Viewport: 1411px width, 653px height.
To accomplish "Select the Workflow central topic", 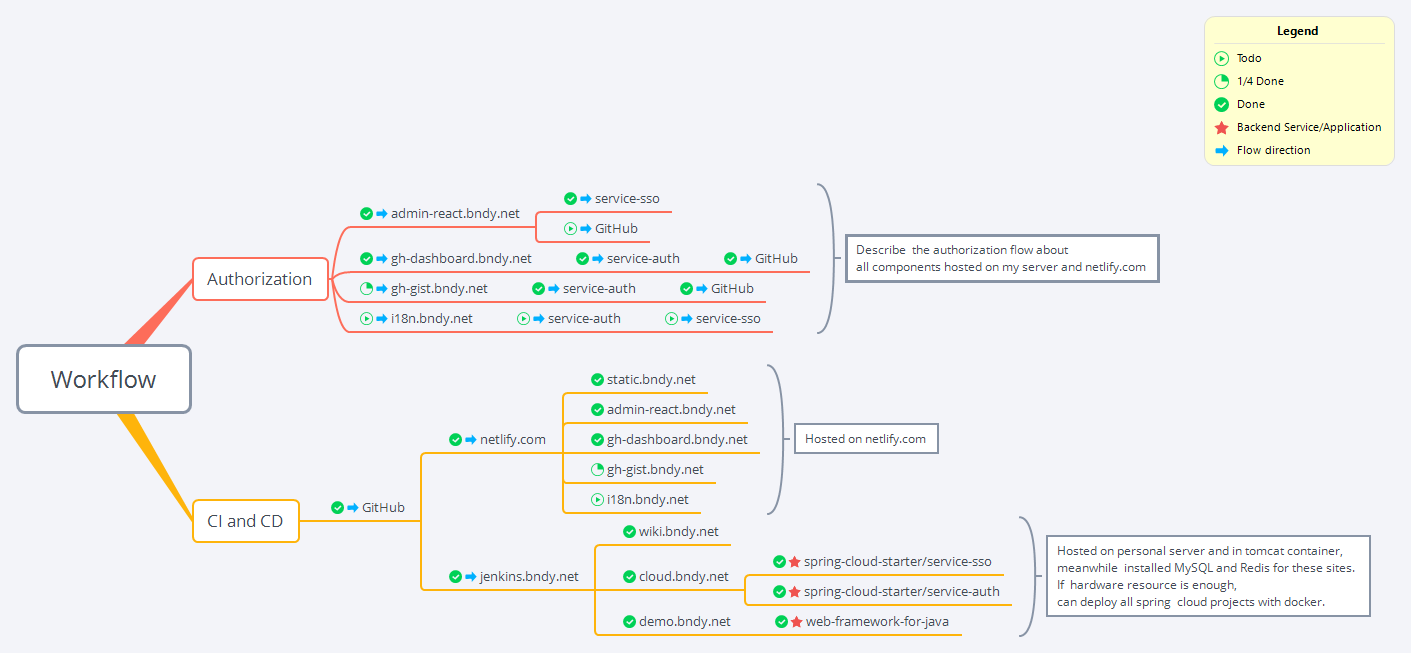I will [x=104, y=379].
